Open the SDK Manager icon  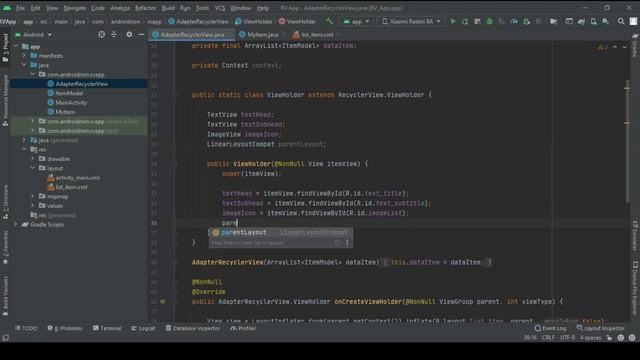pyautogui.click(x=606, y=22)
